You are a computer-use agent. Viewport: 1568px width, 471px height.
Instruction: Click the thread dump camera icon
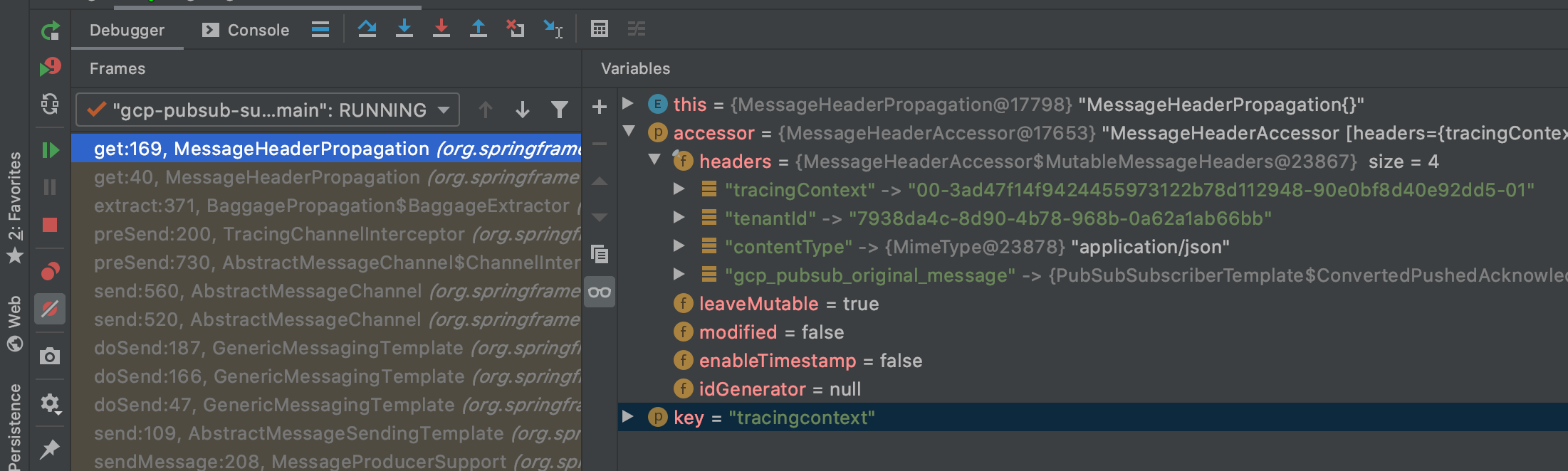click(x=50, y=356)
